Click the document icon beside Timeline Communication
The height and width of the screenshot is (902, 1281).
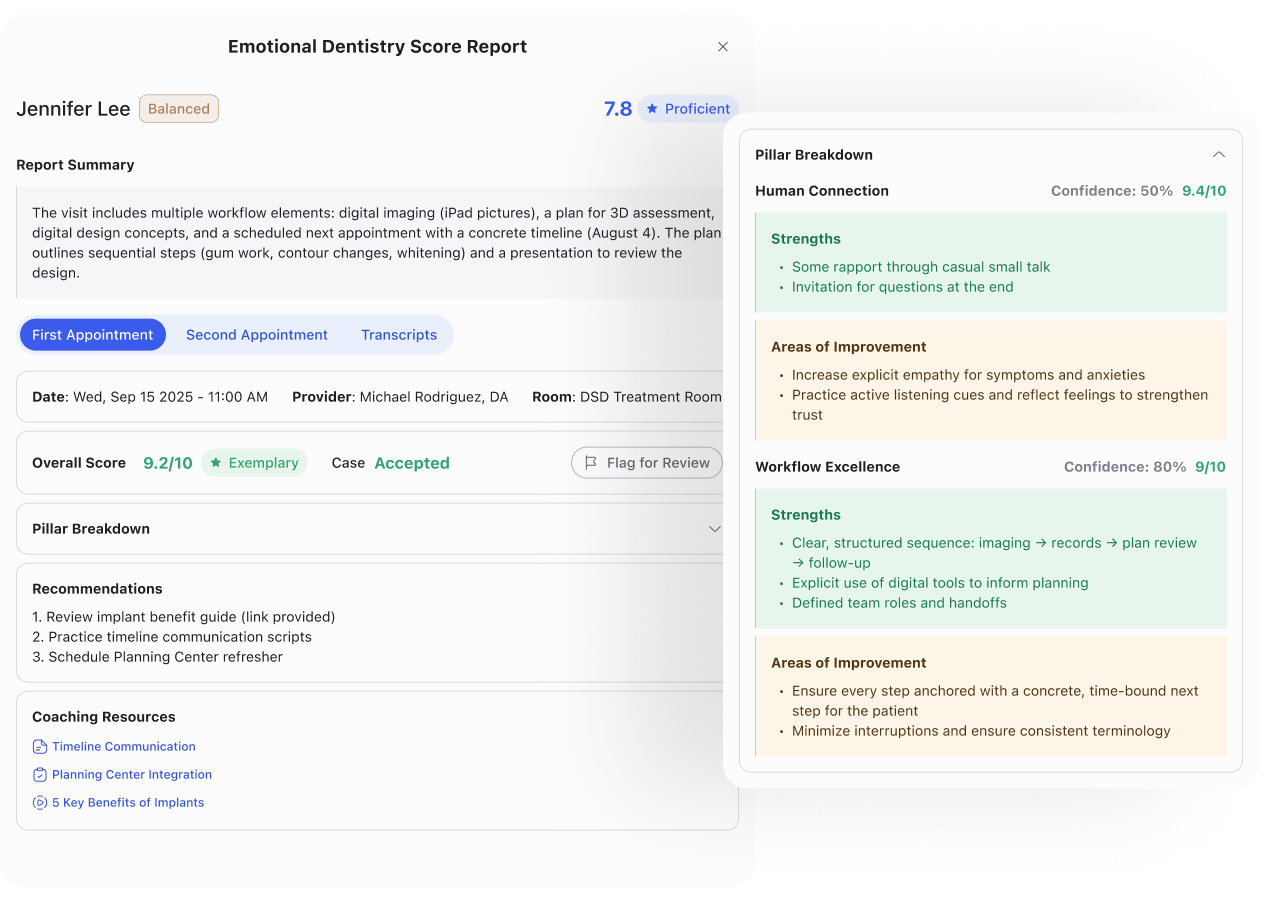(39, 746)
